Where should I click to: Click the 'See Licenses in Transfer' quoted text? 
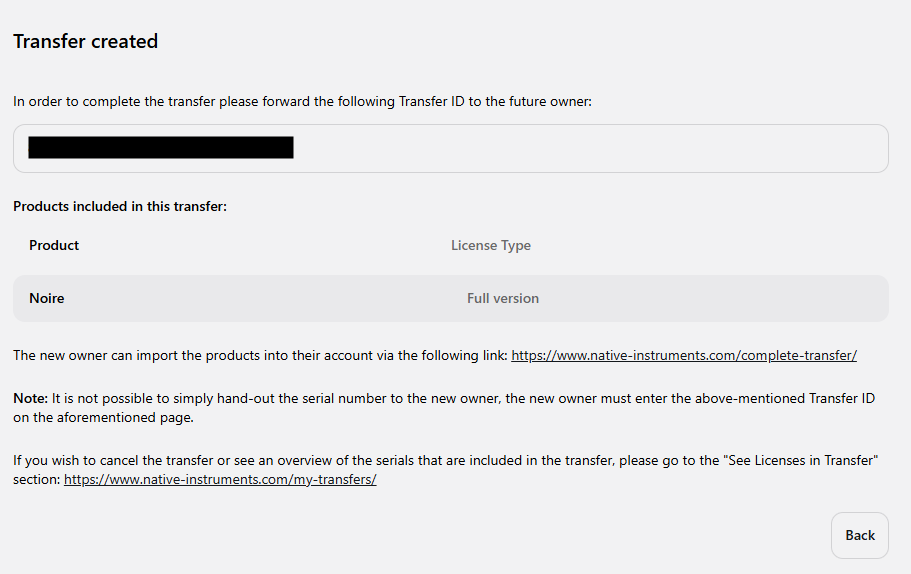(x=801, y=460)
